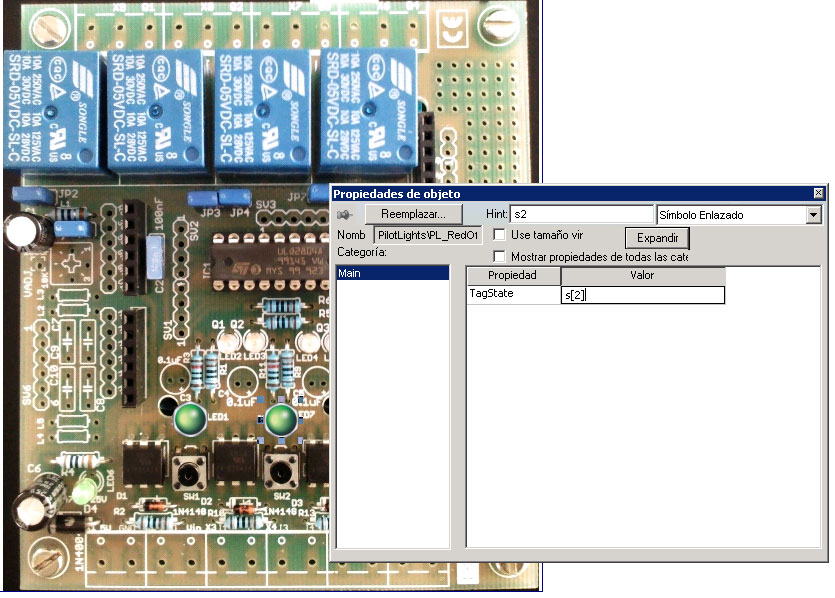Enable the Use tamaño vir checkbox

[x=500, y=235]
